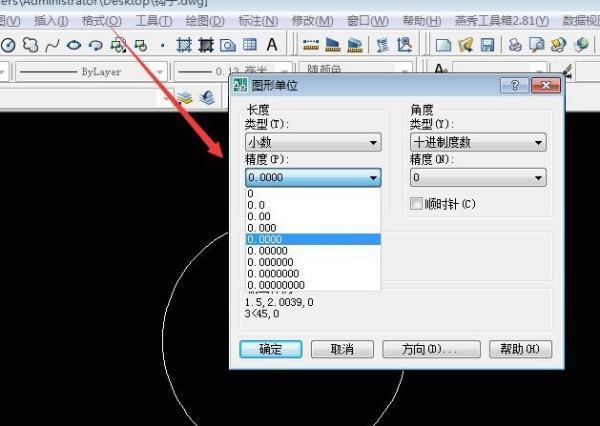Click the 确定 button
Screen dimensions: 600x426
[x=270, y=349]
